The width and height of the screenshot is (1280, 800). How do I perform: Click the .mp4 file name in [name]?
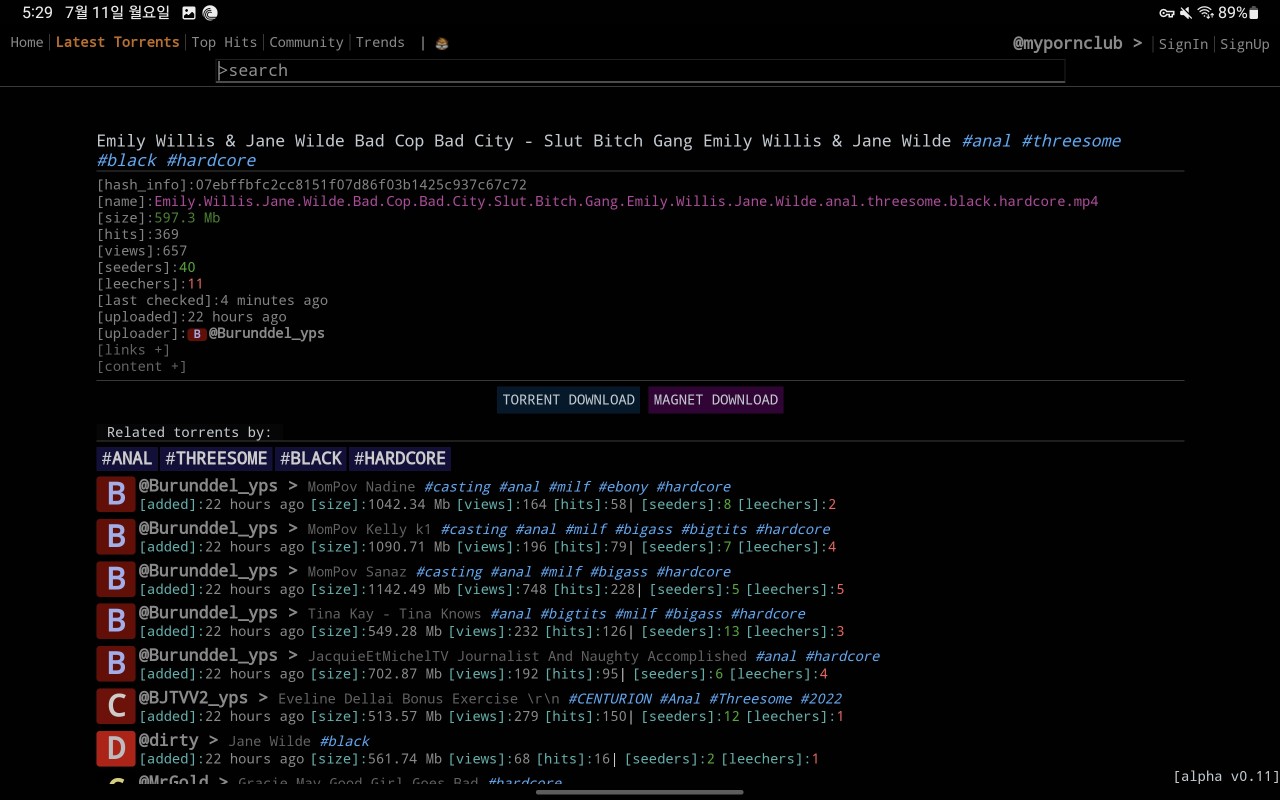(626, 202)
